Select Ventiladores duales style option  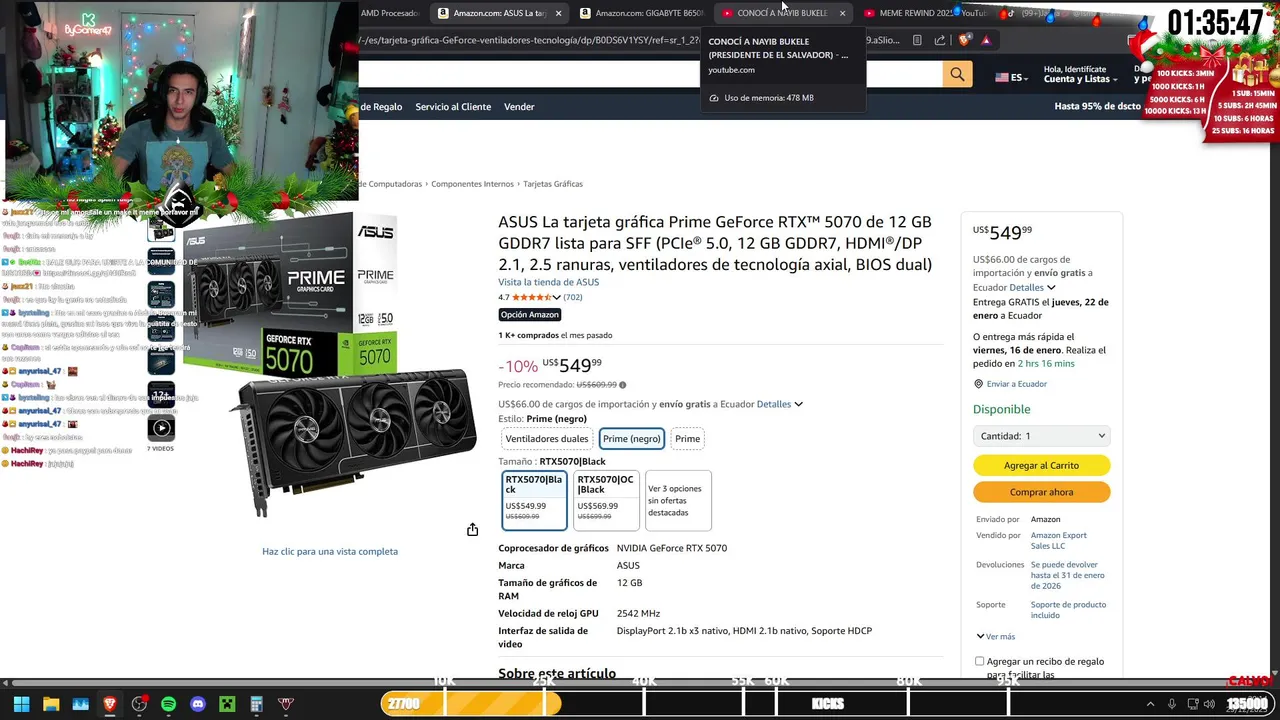(x=547, y=438)
